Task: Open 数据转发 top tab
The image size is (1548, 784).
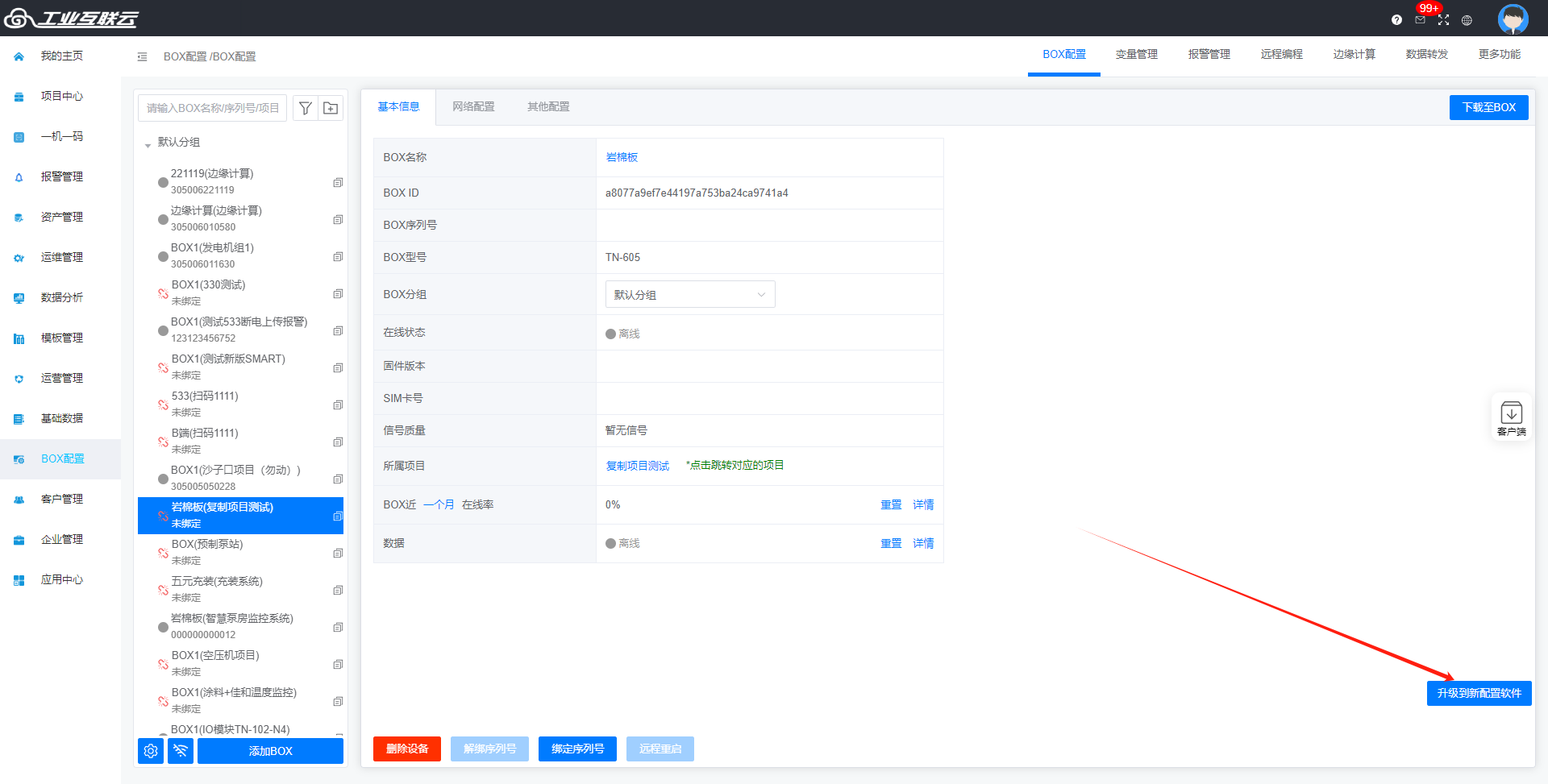Action: click(x=1427, y=54)
